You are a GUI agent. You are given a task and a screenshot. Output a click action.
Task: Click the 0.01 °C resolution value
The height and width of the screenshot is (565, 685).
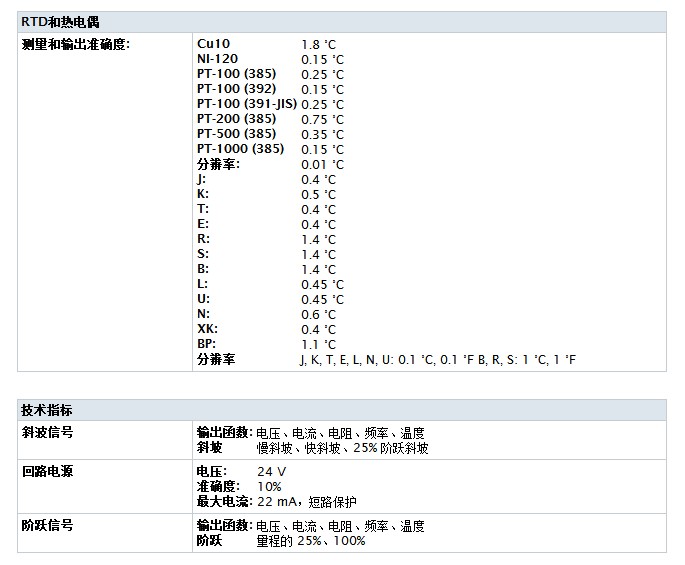pyautogui.click(x=322, y=164)
